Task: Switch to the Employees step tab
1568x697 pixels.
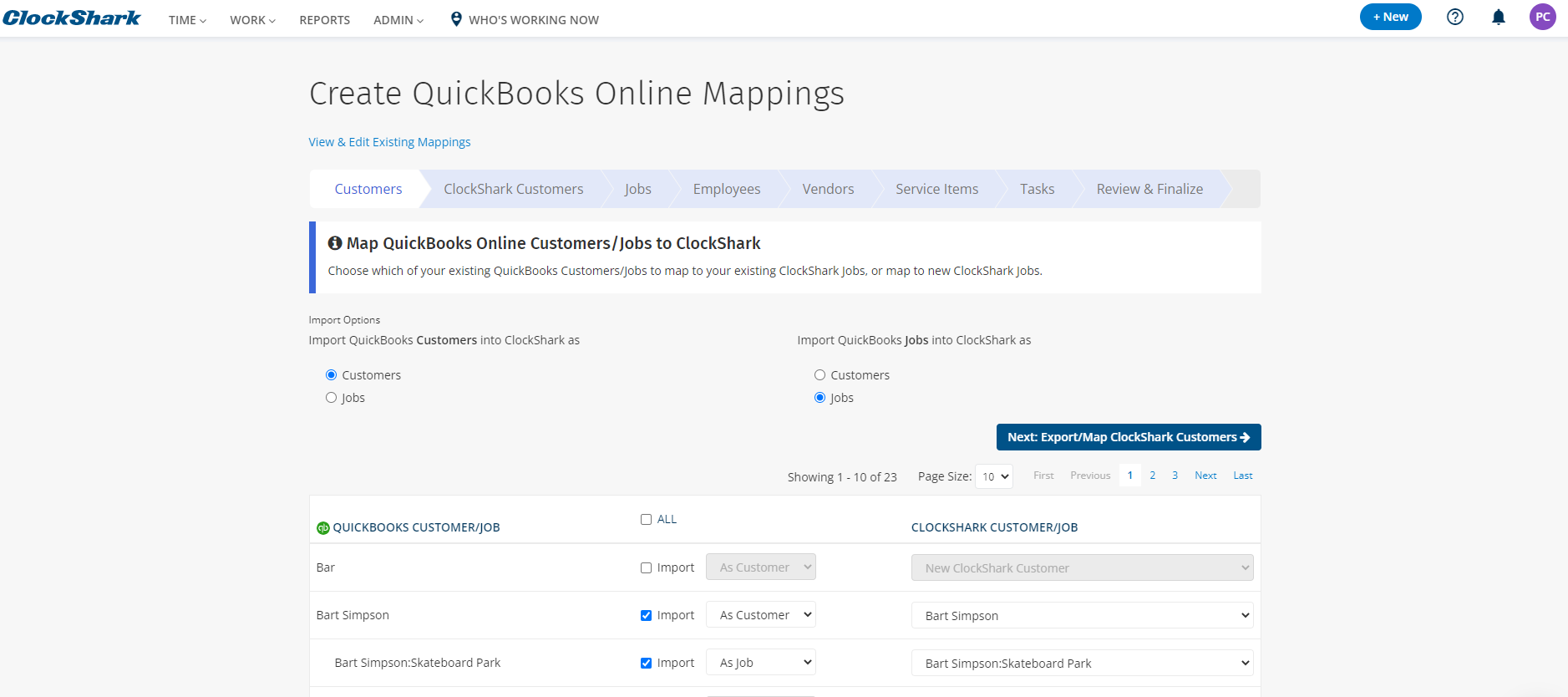Action: tap(727, 189)
